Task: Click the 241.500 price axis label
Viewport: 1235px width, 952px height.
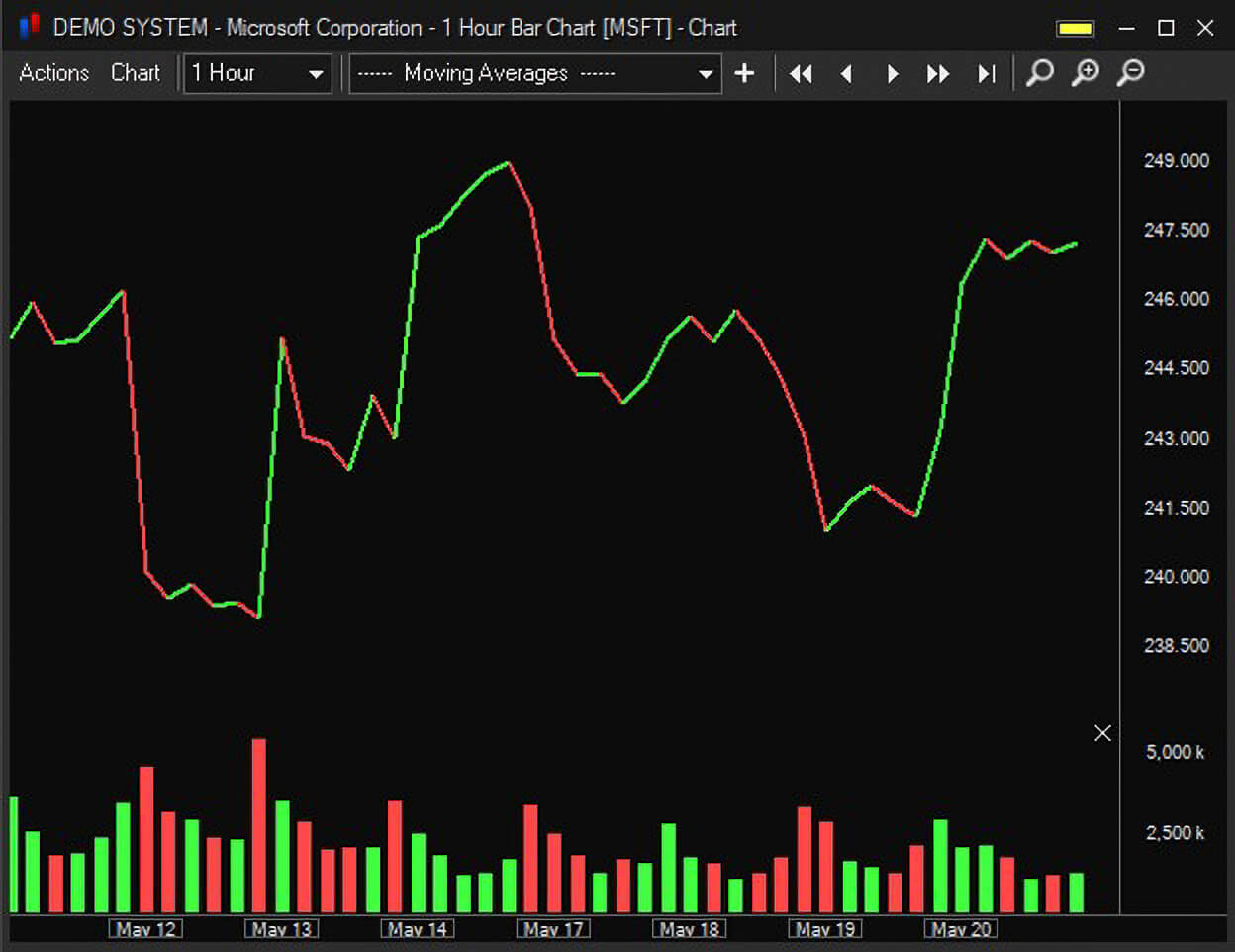Action: click(1177, 508)
